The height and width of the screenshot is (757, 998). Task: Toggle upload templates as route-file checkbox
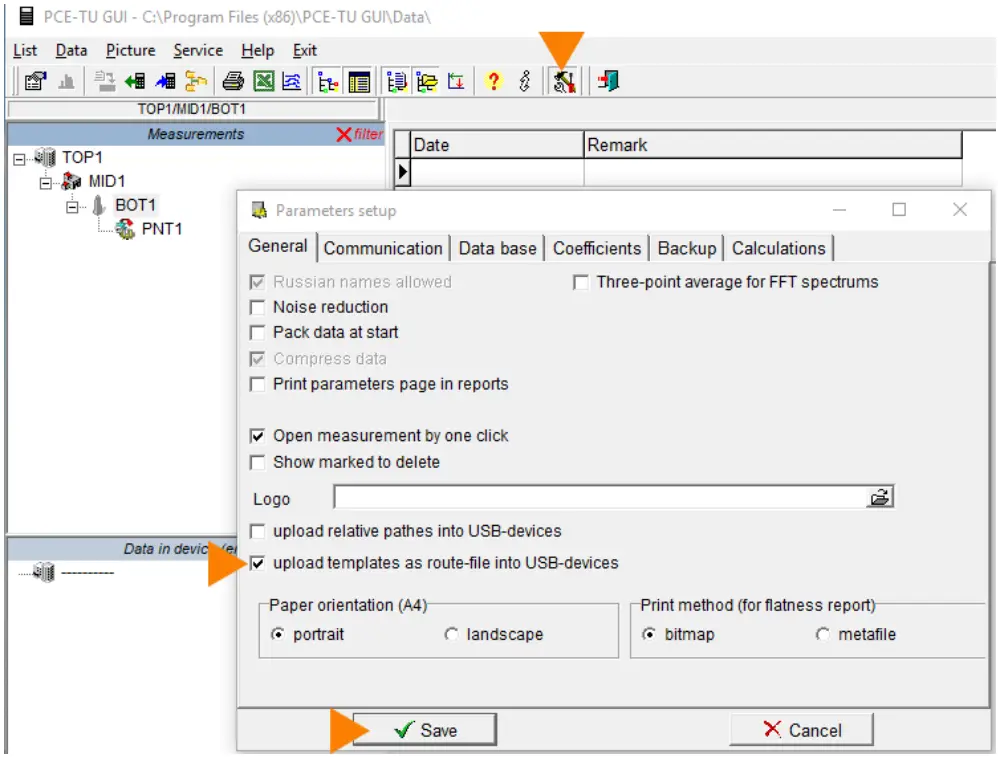258,563
